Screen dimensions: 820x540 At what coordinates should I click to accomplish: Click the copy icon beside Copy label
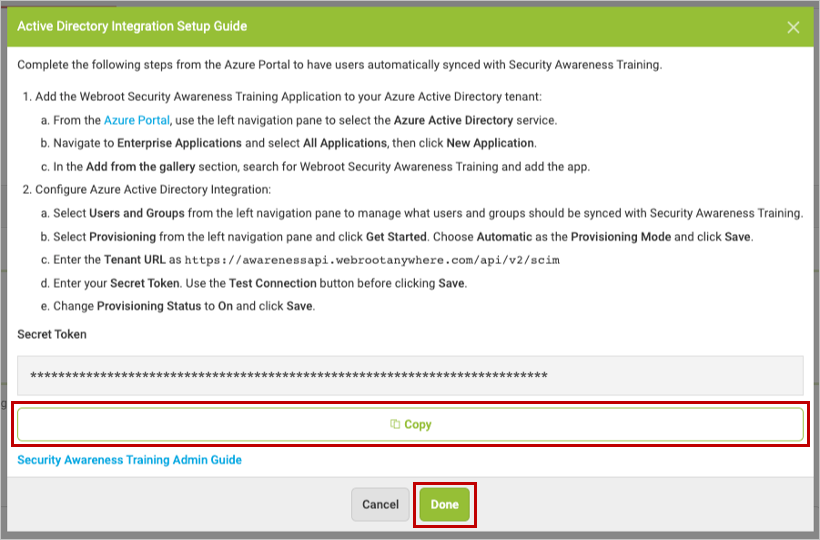pos(395,424)
